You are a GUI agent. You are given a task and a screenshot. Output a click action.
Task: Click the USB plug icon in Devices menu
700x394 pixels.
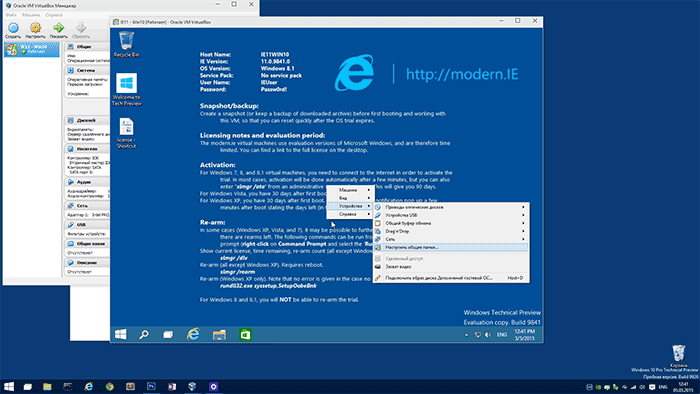(378, 215)
